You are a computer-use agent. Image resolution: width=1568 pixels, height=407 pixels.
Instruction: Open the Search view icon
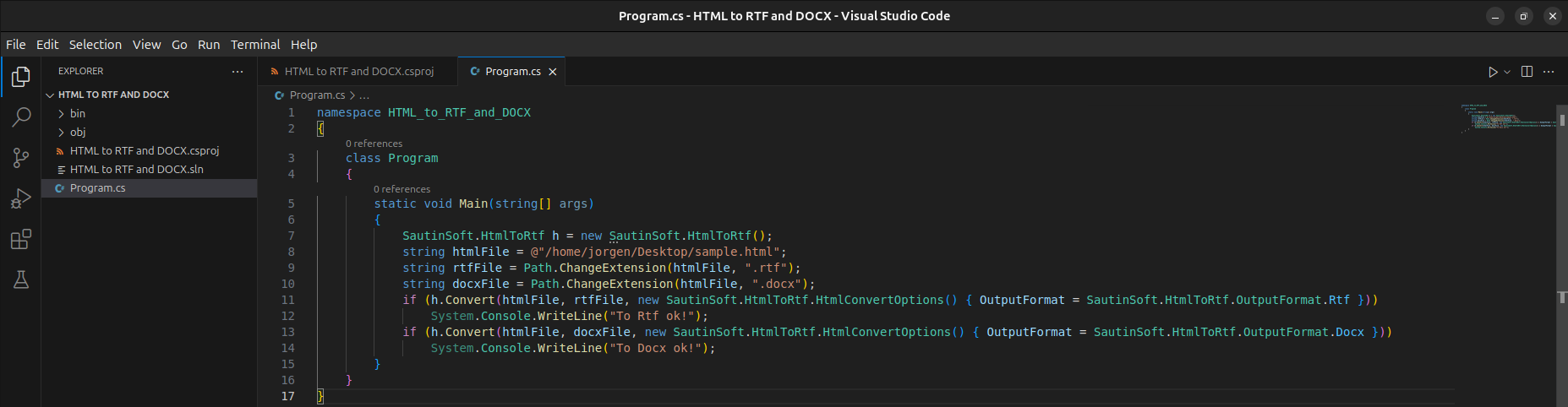(x=21, y=117)
